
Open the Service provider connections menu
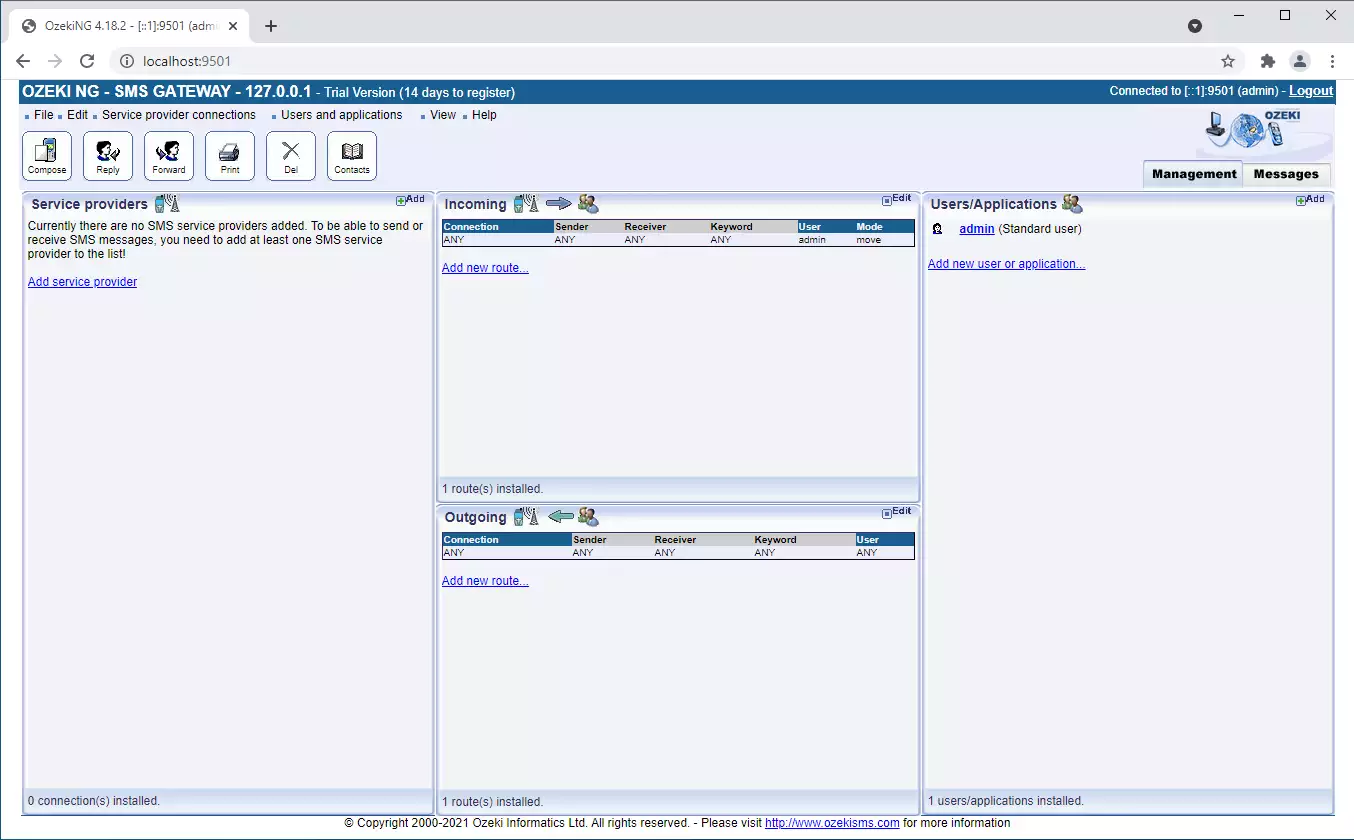(179, 115)
